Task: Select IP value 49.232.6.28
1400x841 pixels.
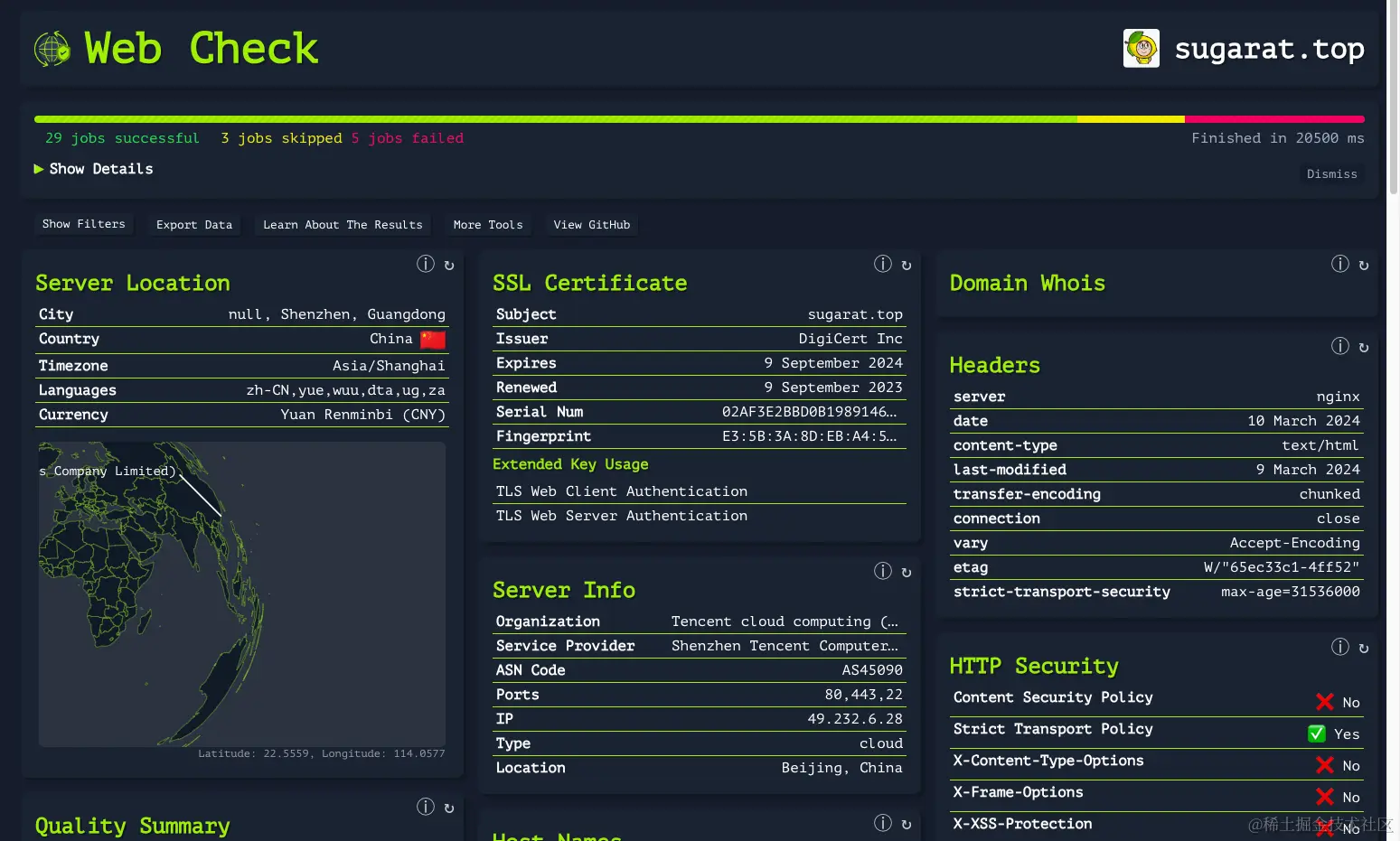Action: (x=854, y=719)
